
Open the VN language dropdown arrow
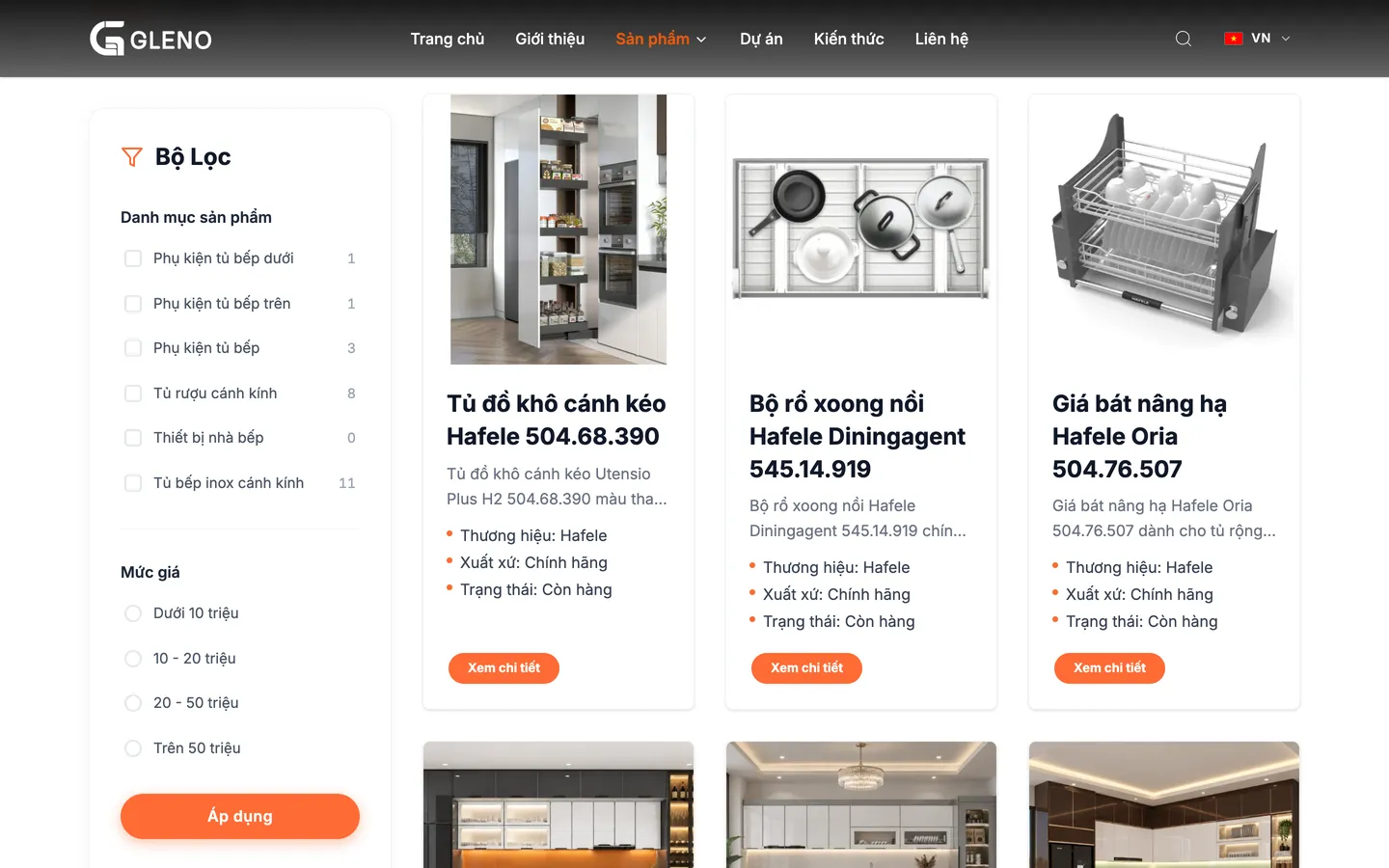1286,39
